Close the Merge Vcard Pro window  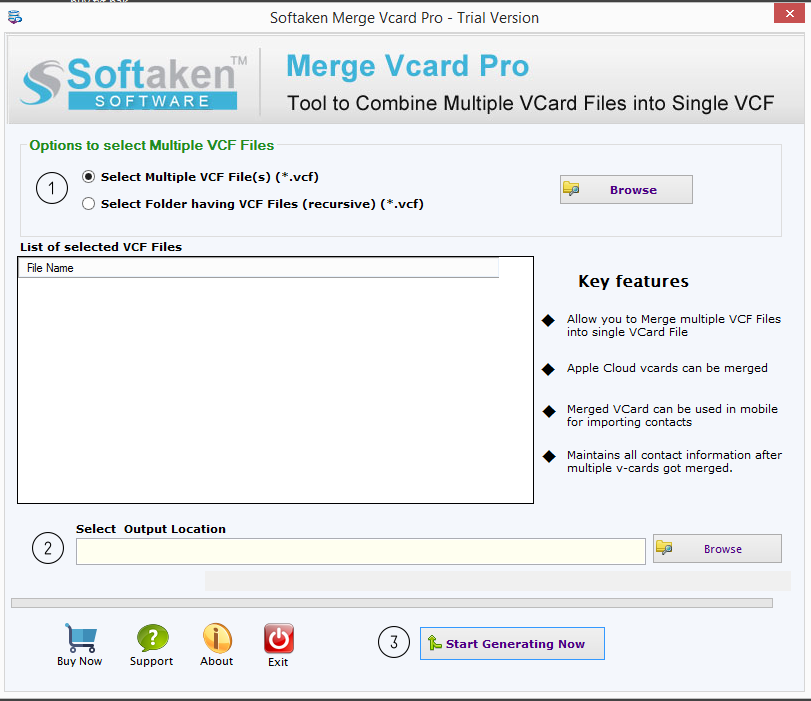click(789, 13)
